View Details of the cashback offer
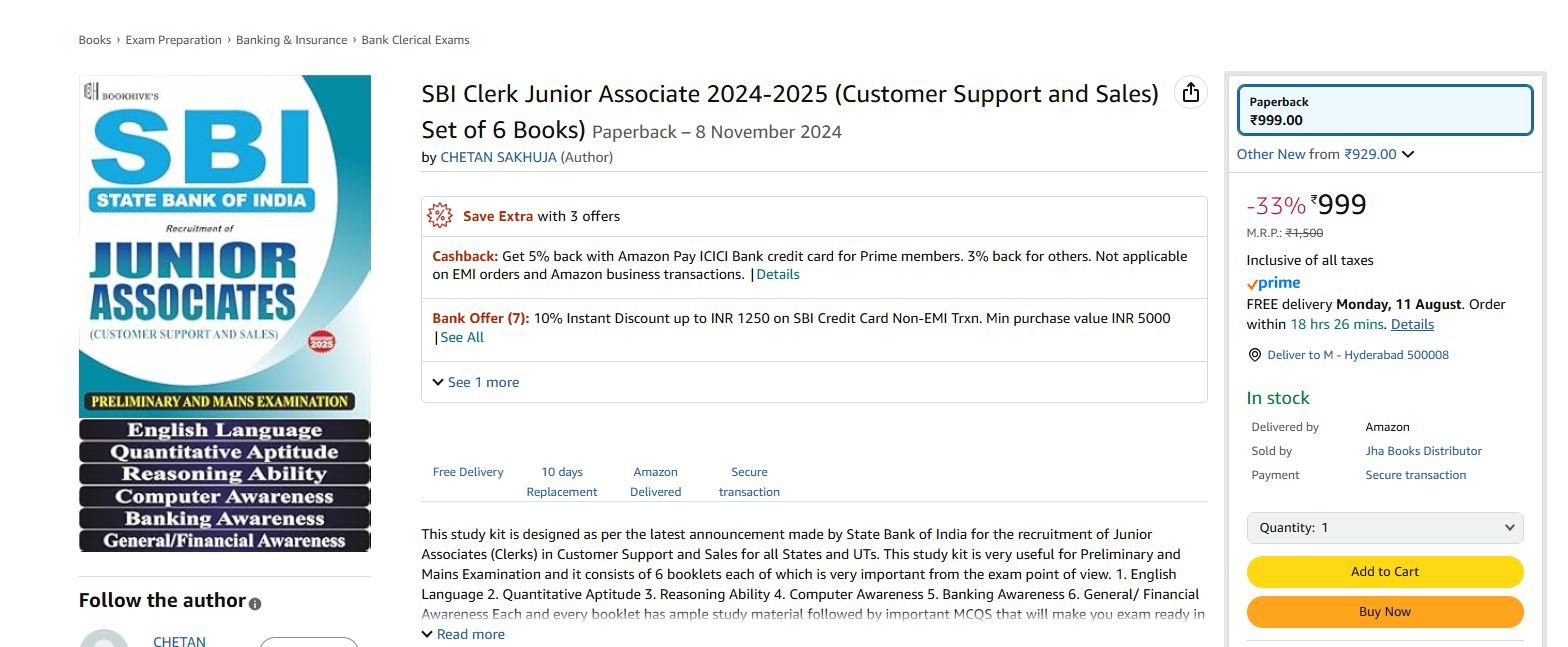Screen dimensions: 1568x647 point(778,274)
